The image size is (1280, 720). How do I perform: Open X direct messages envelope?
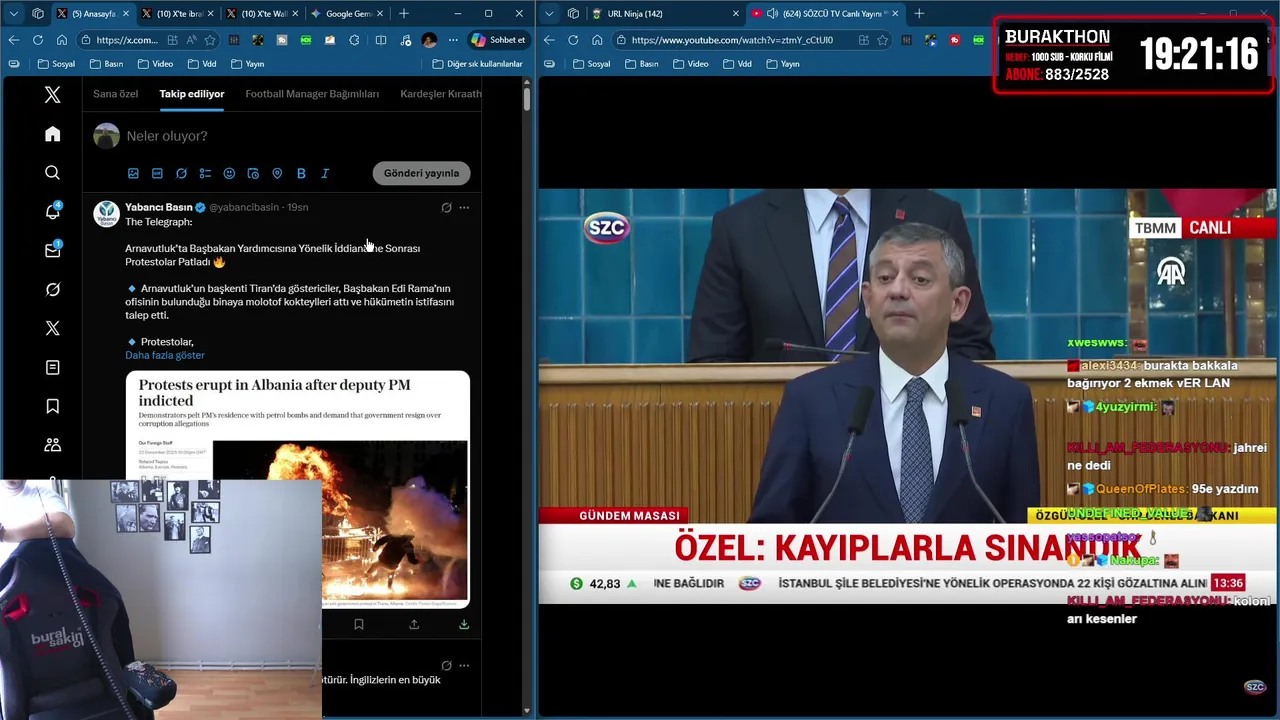[53, 250]
